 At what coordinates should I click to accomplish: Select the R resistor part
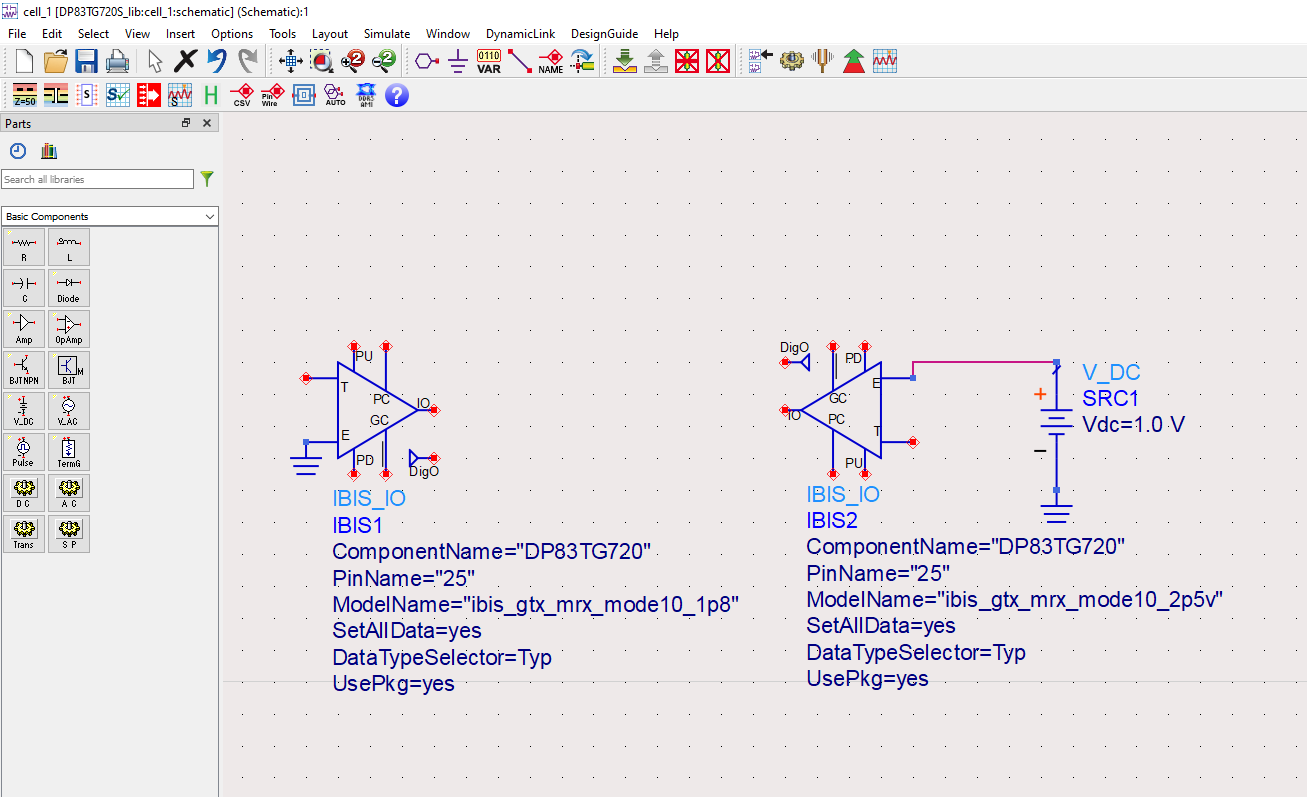coord(24,247)
